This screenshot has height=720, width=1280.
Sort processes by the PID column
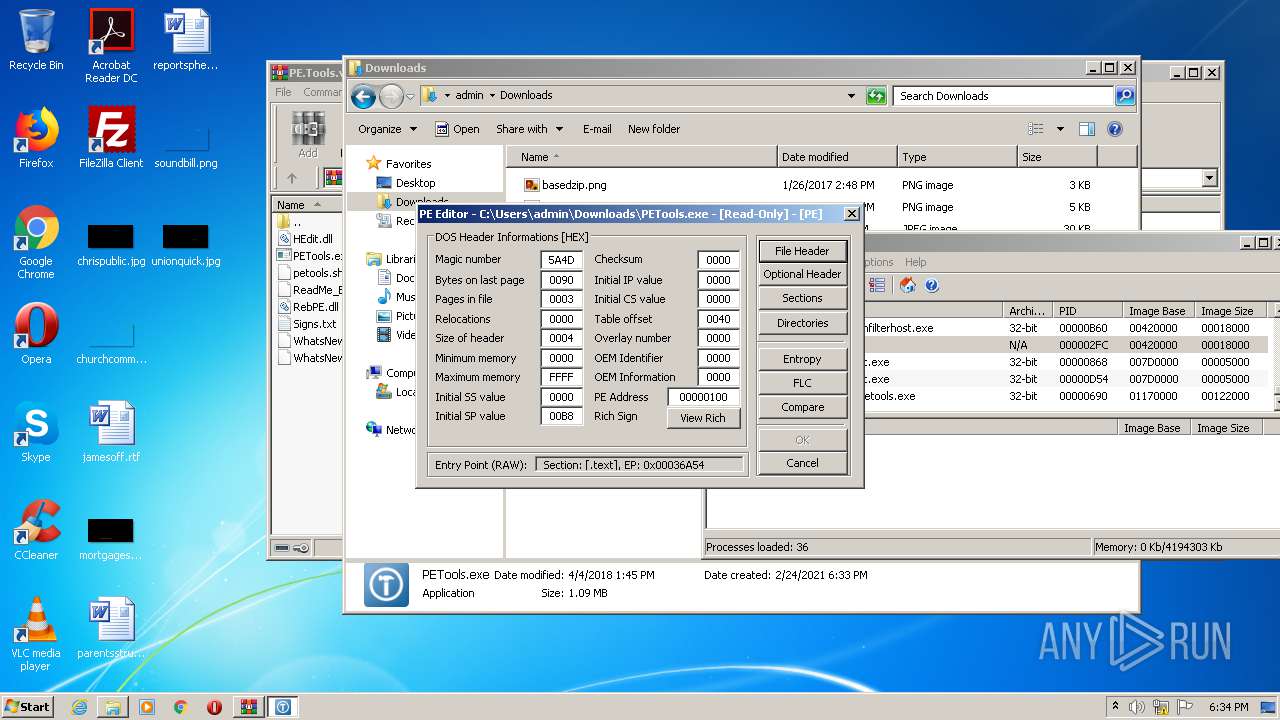(1088, 311)
